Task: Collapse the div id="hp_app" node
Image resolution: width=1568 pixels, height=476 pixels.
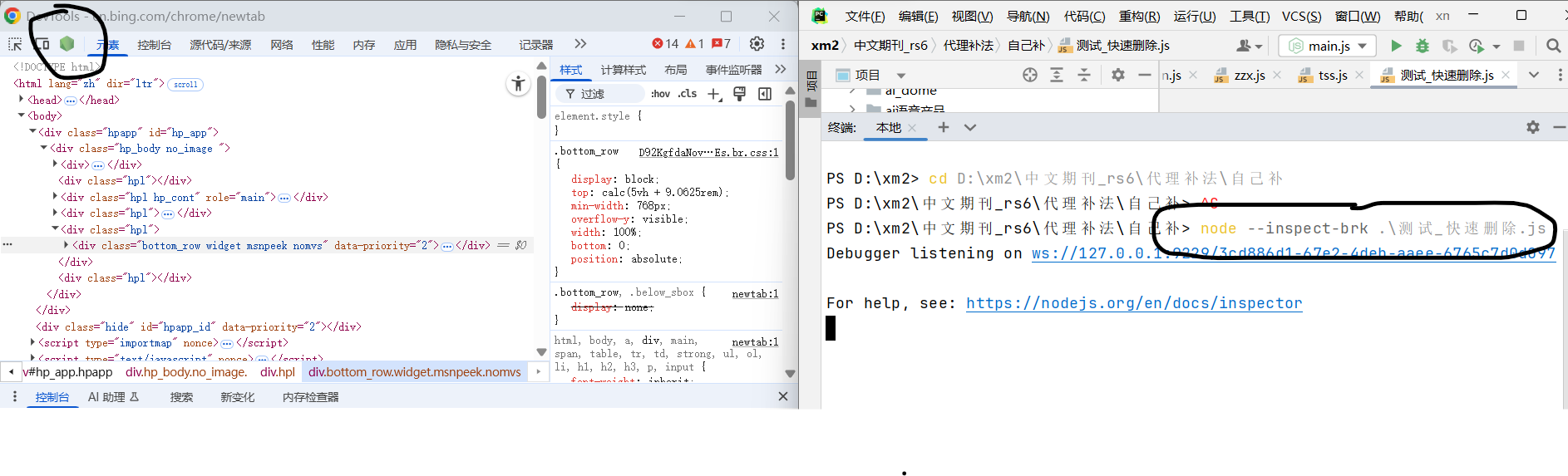Action: click(x=32, y=131)
